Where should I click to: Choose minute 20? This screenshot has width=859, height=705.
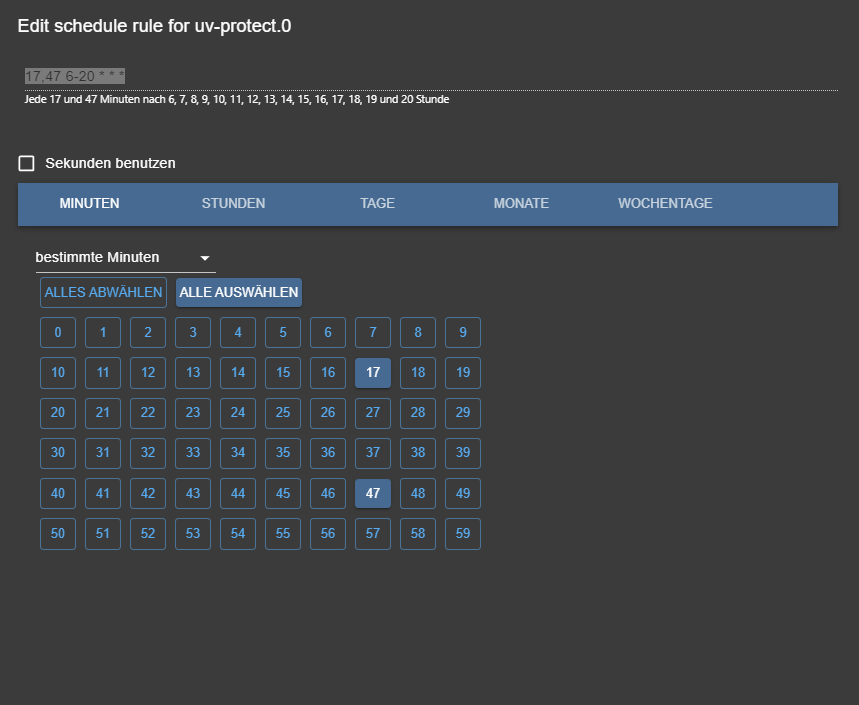click(x=58, y=413)
